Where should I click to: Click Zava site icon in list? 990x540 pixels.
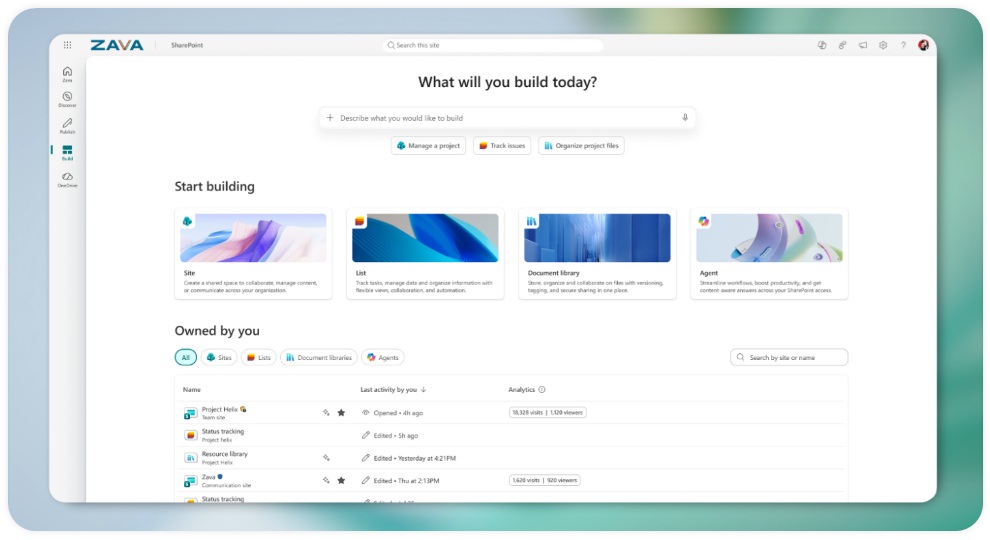point(190,481)
